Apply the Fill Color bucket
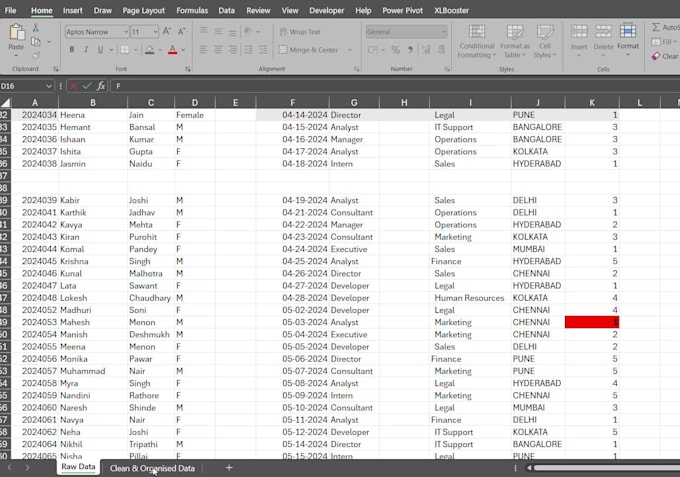Image resolution: width=680 pixels, height=477 pixels. pos(150,49)
